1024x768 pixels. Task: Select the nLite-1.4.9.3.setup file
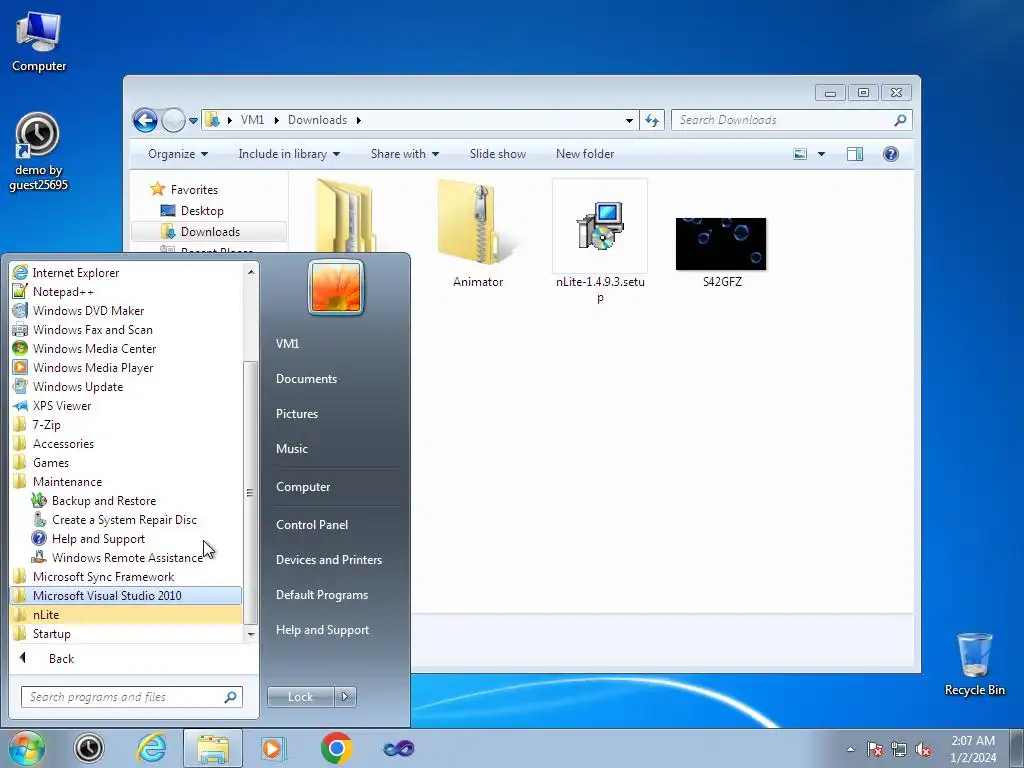[x=600, y=242]
